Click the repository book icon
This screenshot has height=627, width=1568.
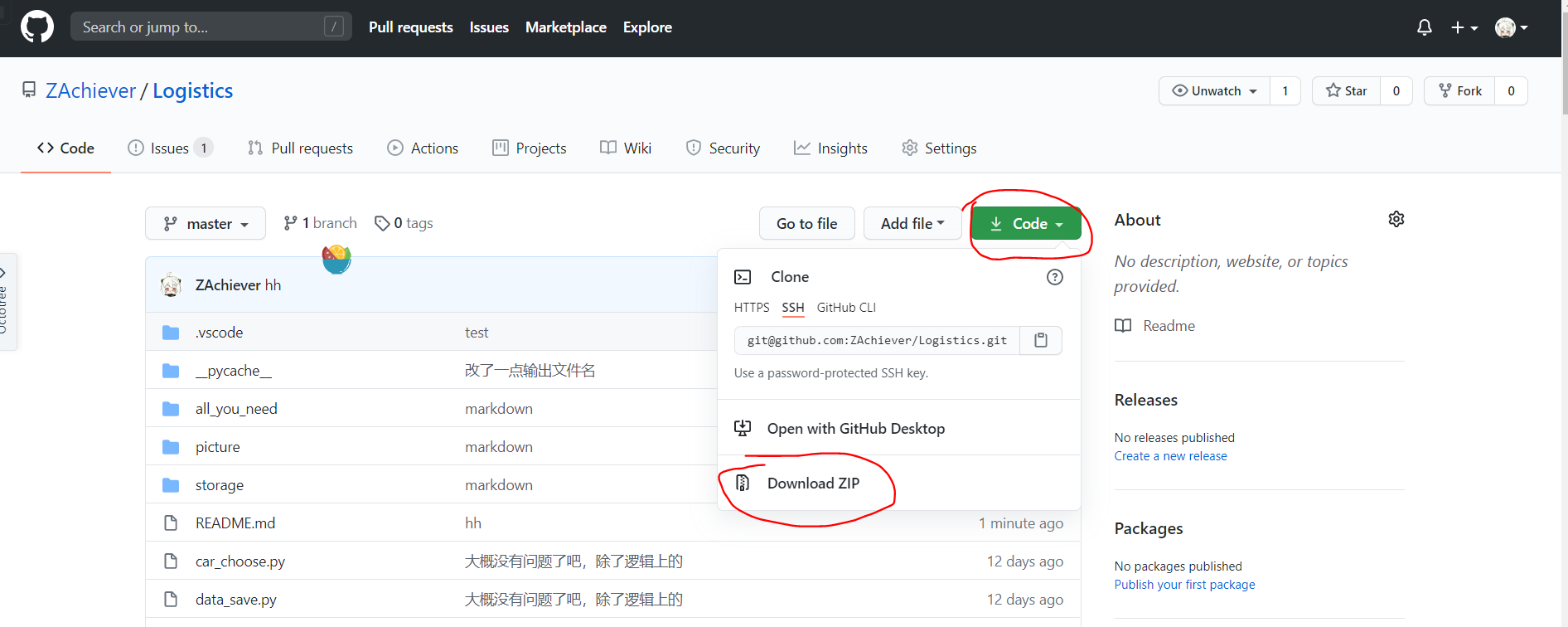pos(29,90)
